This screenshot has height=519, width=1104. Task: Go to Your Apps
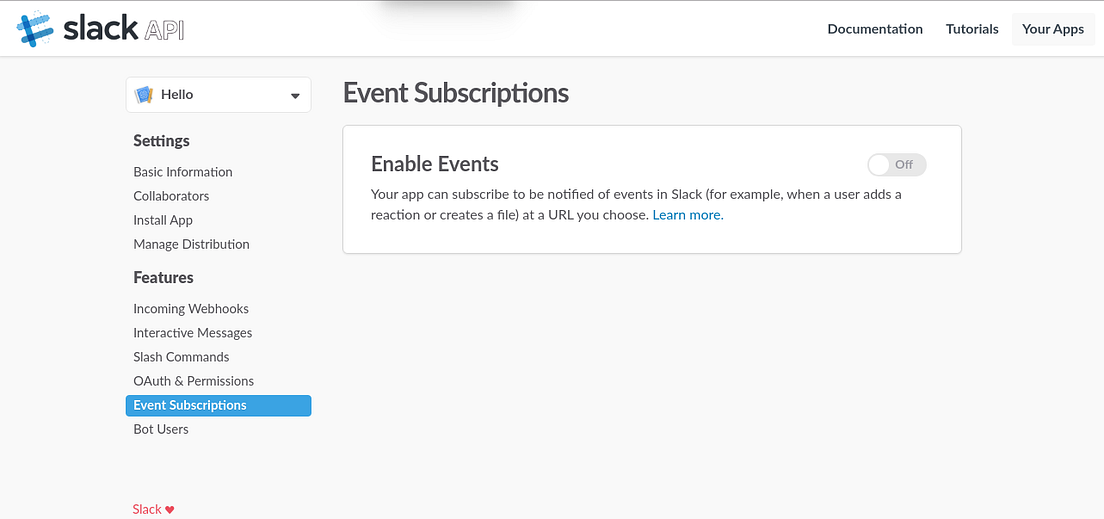(1052, 29)
